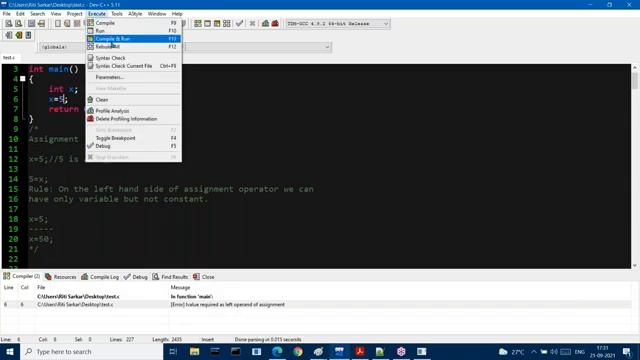Click the Compile & Run toolbar icon

click(x=217, y=24)
